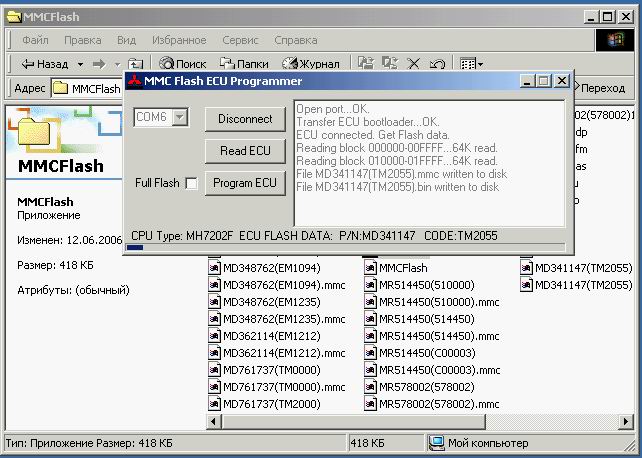Open the Файл menu
The height and width of the screenshot is (458, 642).
coord(35,40)
